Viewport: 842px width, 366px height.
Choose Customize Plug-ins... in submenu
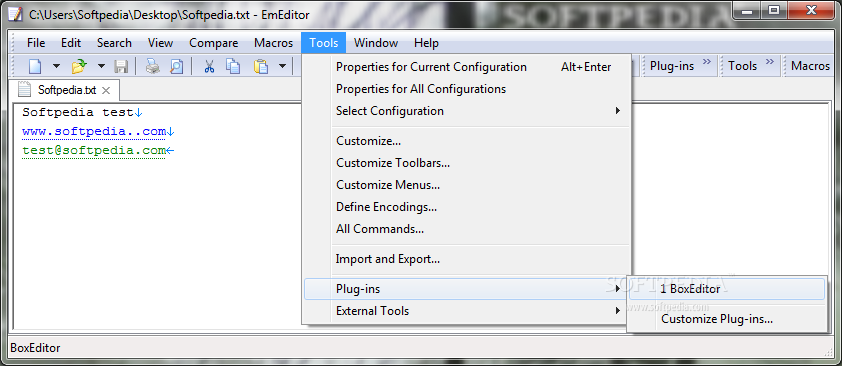click(x=727, y=319)
